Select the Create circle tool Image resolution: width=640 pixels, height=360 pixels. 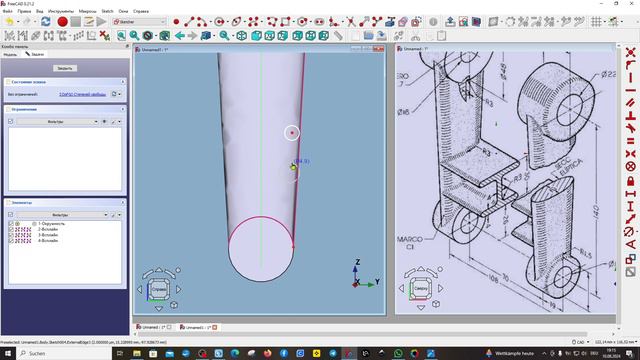220,22
